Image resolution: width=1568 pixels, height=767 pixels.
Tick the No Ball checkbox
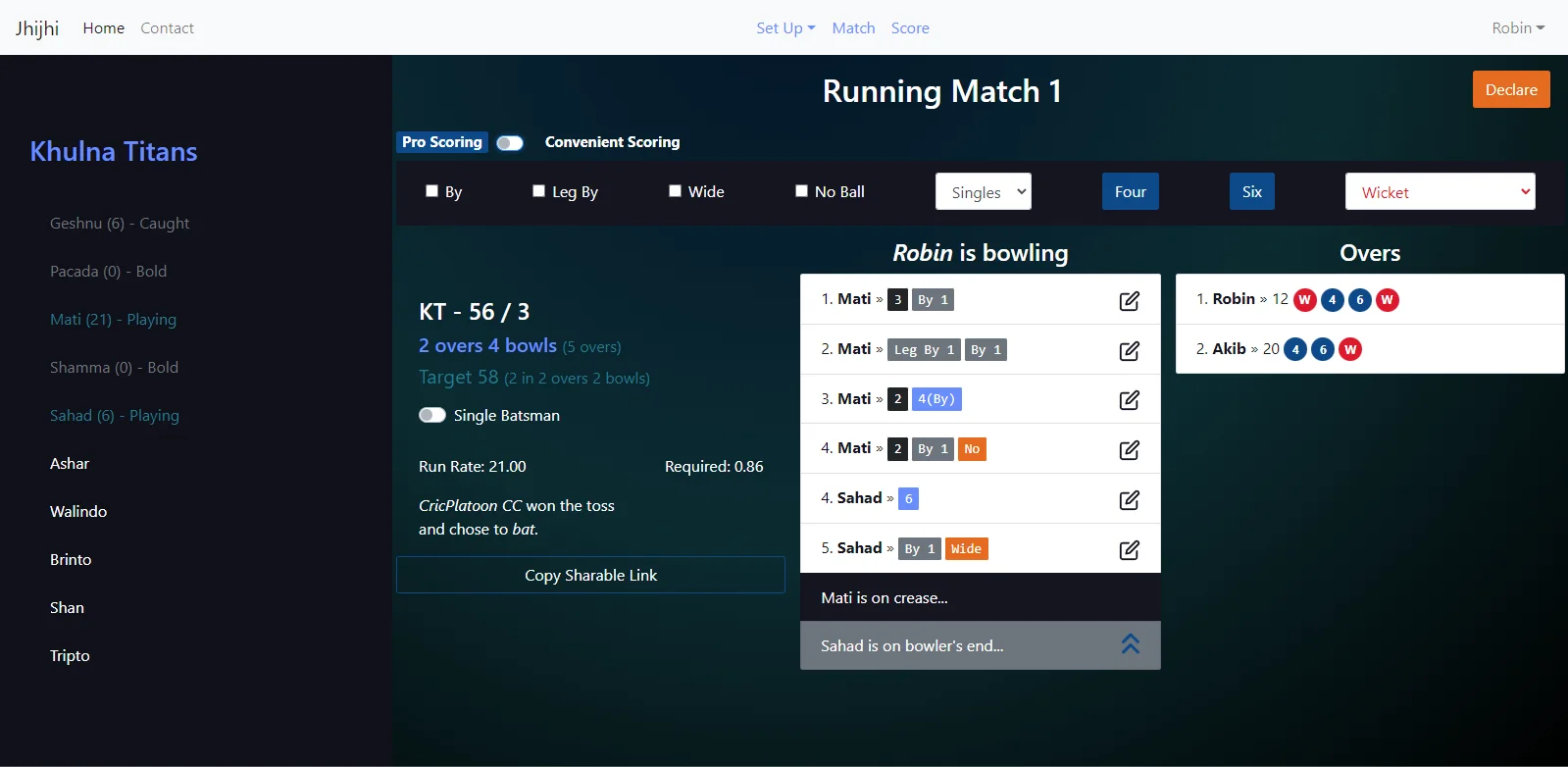pyautogui.click(x=801, y=191)
